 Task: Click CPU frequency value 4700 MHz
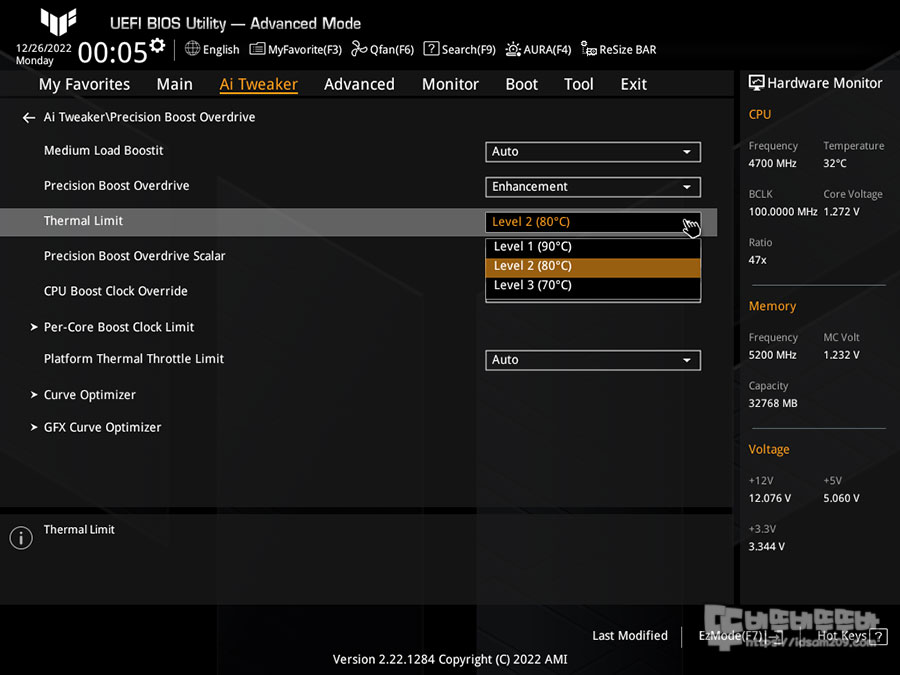[x=772, y=164]
